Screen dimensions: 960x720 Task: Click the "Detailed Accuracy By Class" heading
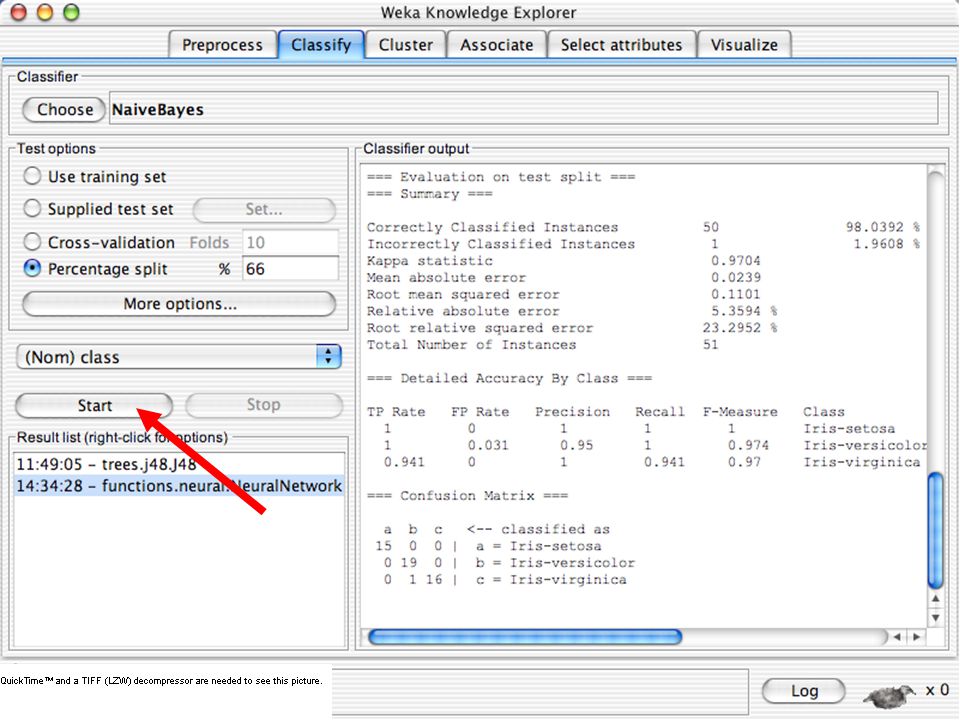tap(509, 378)
